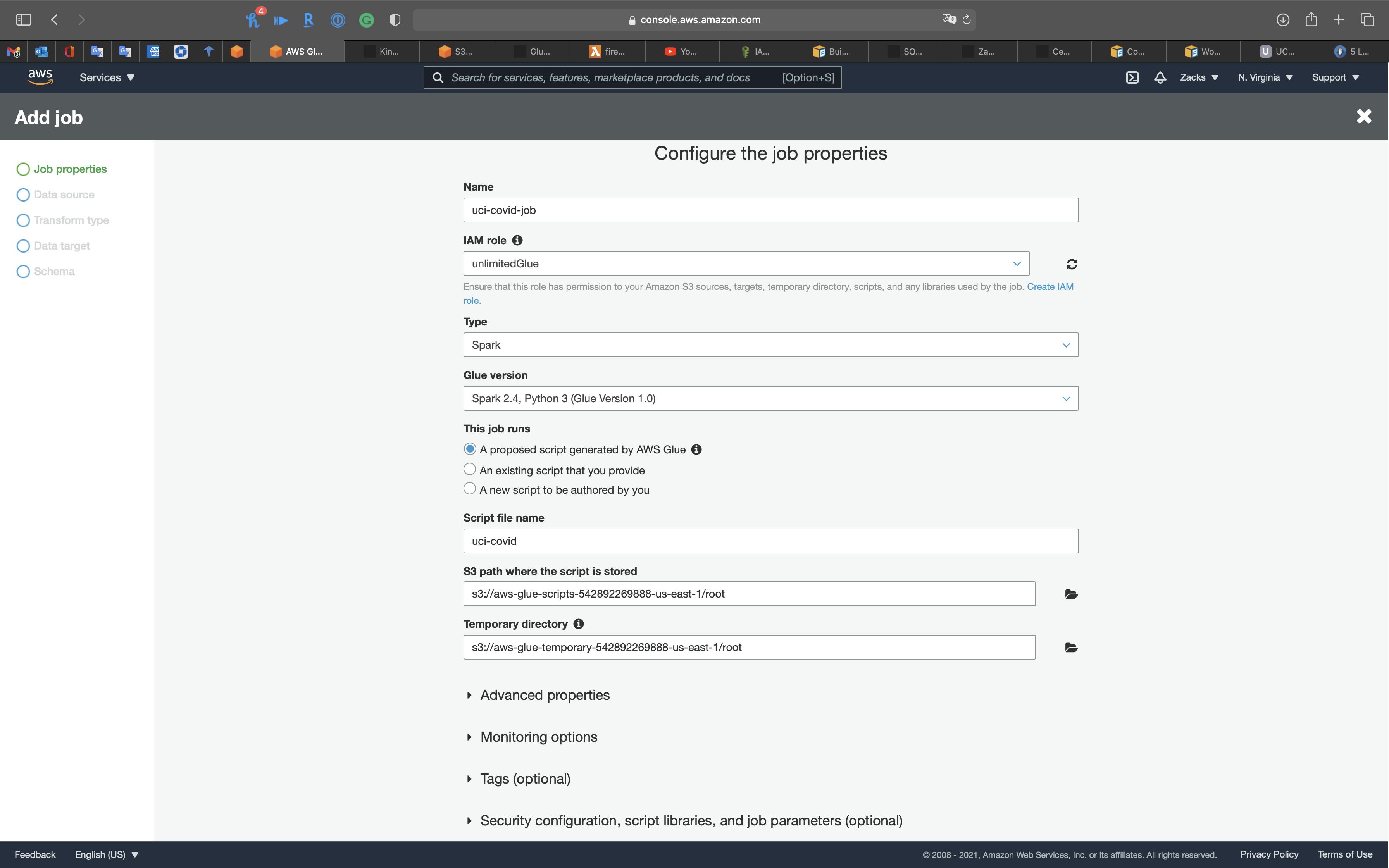Select 'An existing script that you provide'
The height and width of the screenshot is (868, 1389).
469,470
